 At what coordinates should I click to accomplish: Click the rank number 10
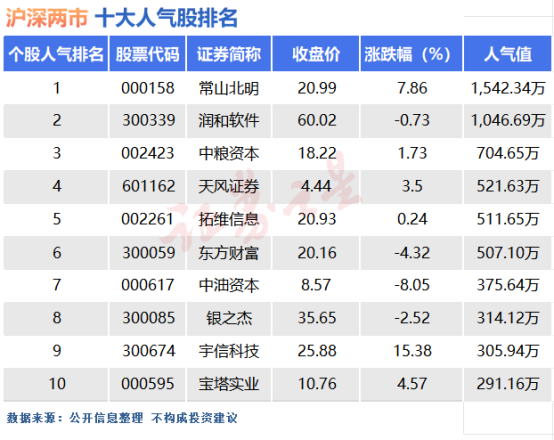pyautogui.click(x=57, y=384)
